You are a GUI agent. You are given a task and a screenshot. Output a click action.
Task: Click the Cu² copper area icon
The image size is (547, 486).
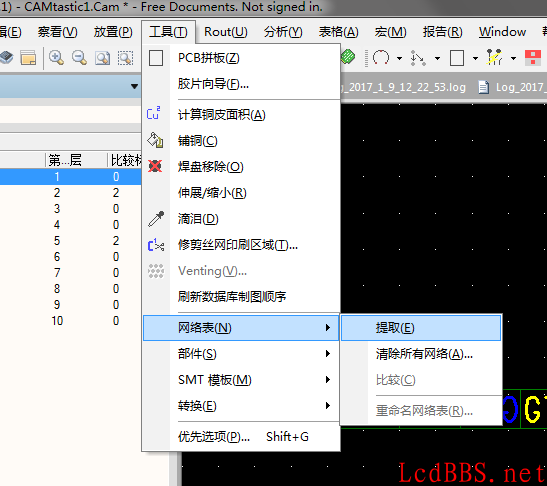(154, 114)
